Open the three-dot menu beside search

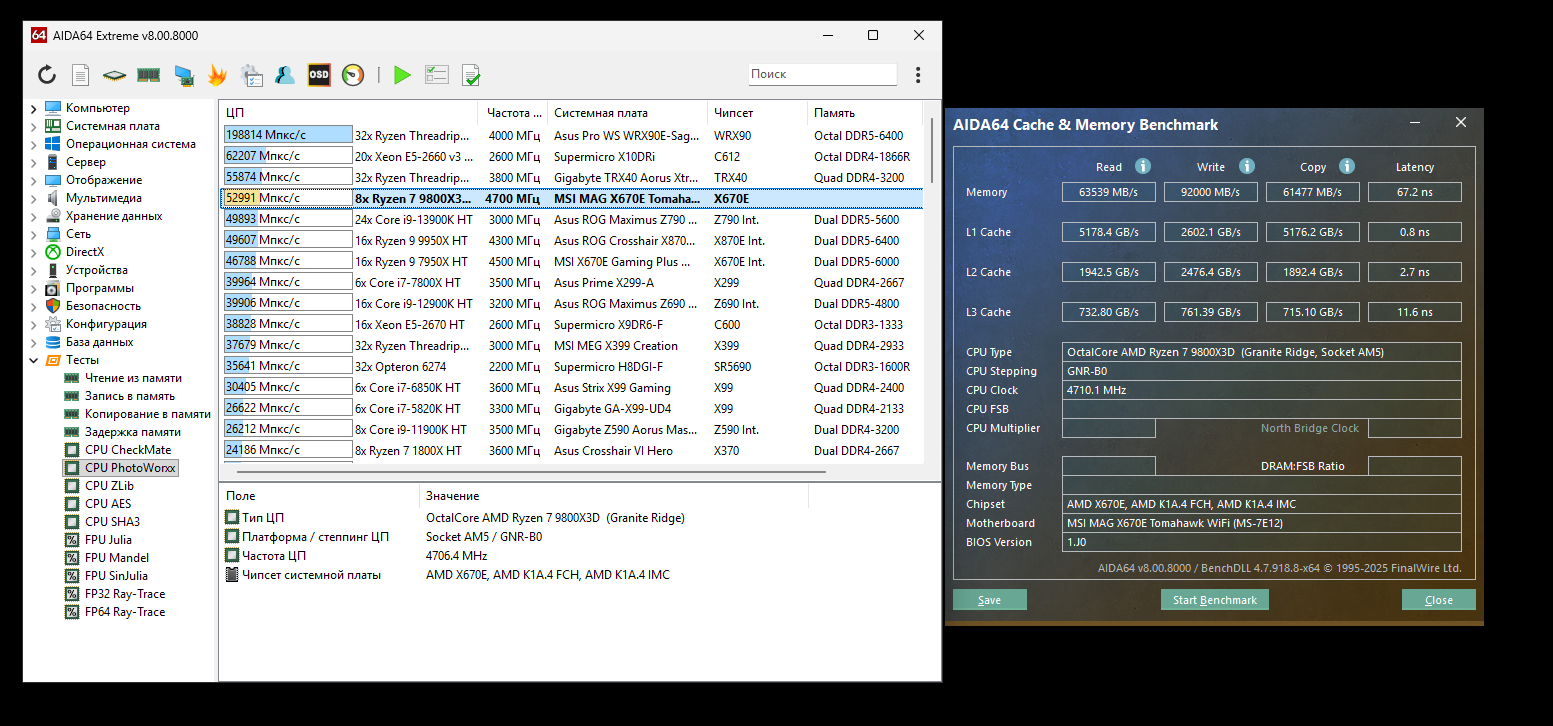918,75
